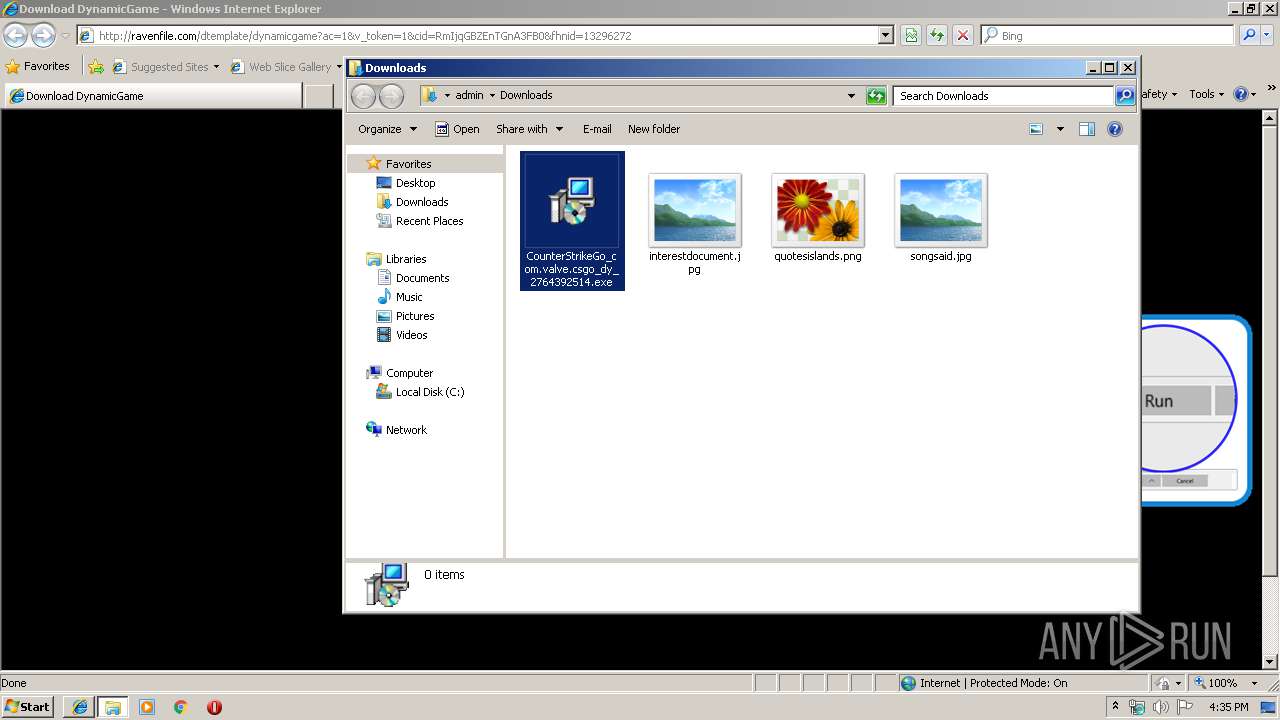
Task: Click Google Chrome taskbar icon
Action: coord(181,706)
